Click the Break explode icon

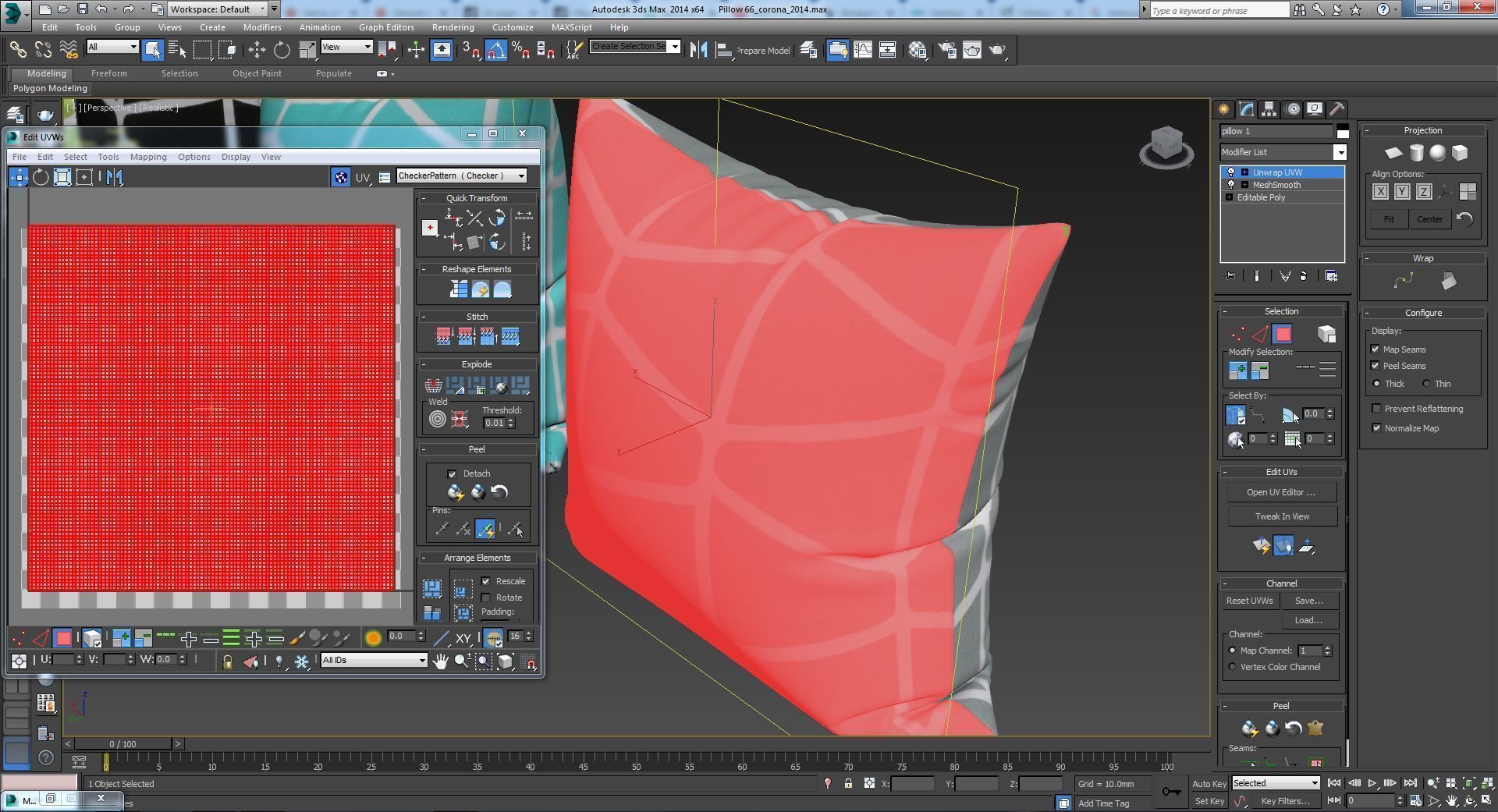tap(433, 385)
